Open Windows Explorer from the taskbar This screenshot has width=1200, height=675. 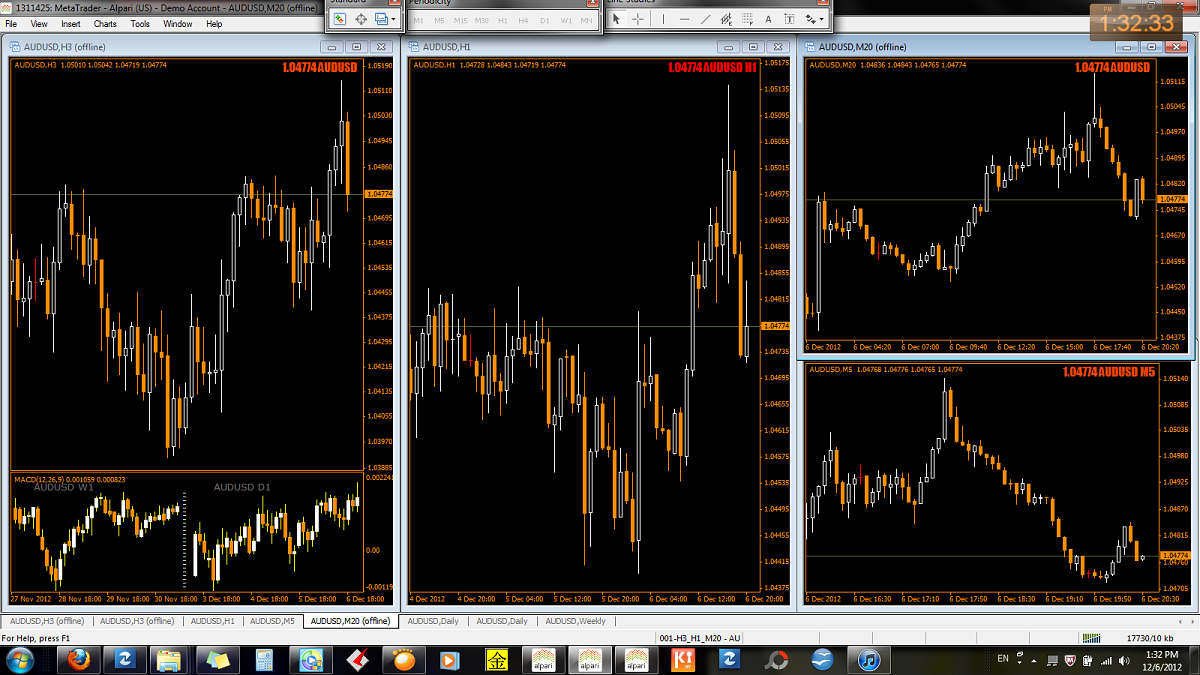point(170,659)
